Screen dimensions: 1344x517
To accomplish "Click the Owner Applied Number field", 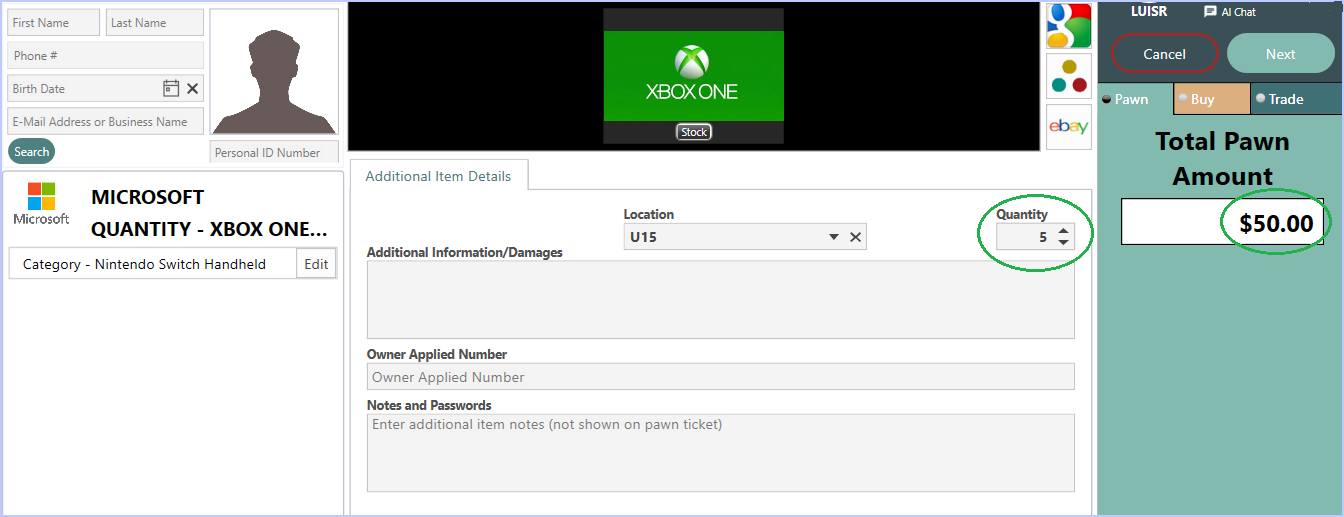I will coord(720,377).
